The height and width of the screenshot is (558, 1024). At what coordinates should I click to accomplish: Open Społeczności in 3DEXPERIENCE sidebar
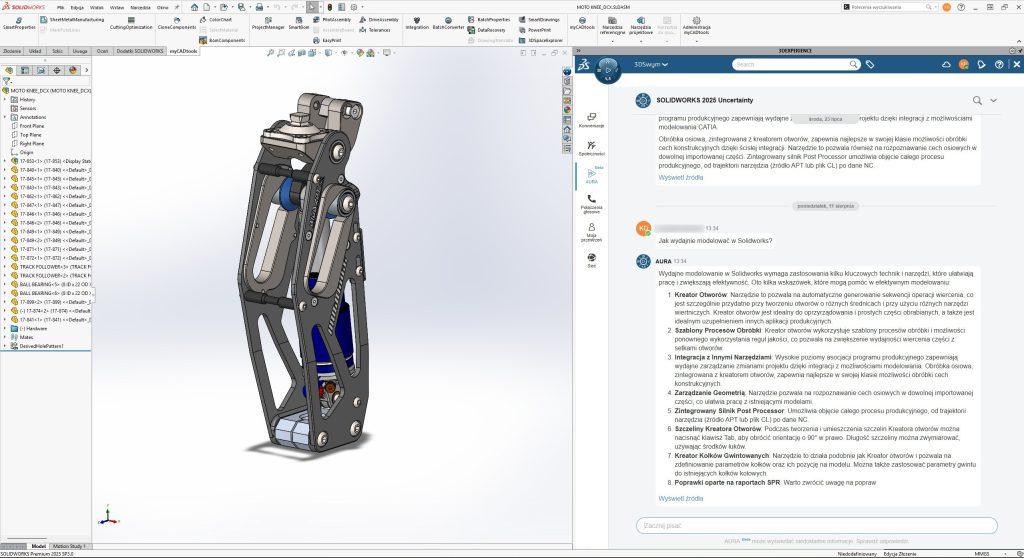tap(592, 148)
